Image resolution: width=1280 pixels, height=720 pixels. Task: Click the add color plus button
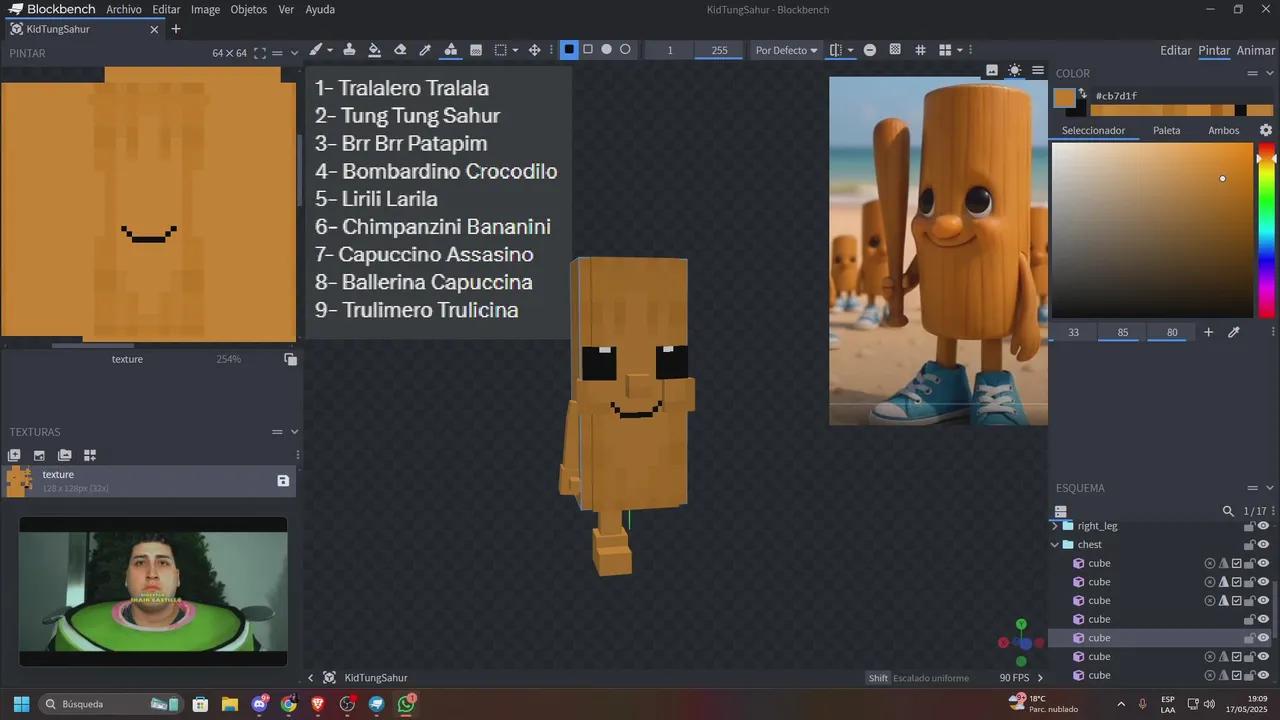(1208, 332)
